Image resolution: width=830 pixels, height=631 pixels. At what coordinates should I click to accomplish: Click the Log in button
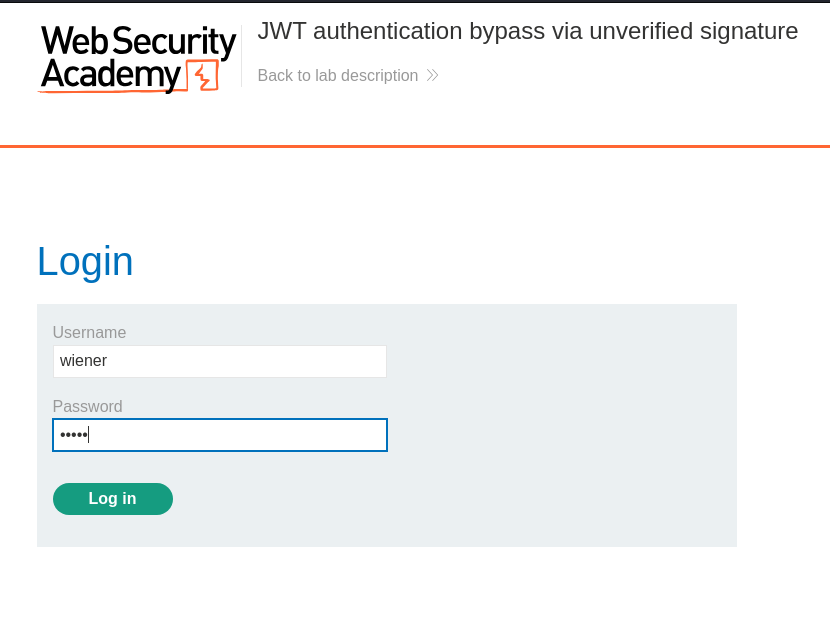click(113, 499)
